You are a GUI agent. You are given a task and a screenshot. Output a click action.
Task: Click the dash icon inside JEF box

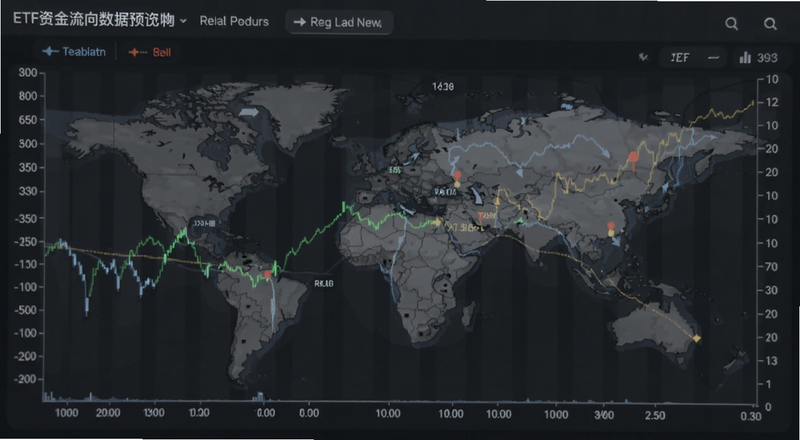pos(714,58)
